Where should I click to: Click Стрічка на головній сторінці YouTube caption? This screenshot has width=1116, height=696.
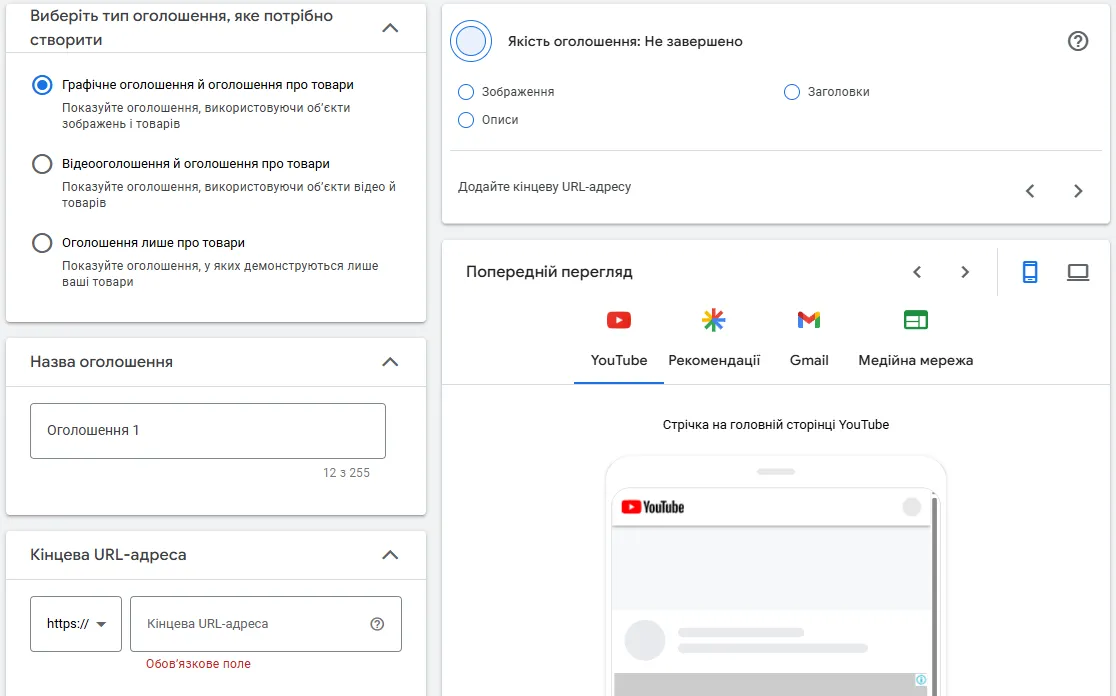pos(776,425)
